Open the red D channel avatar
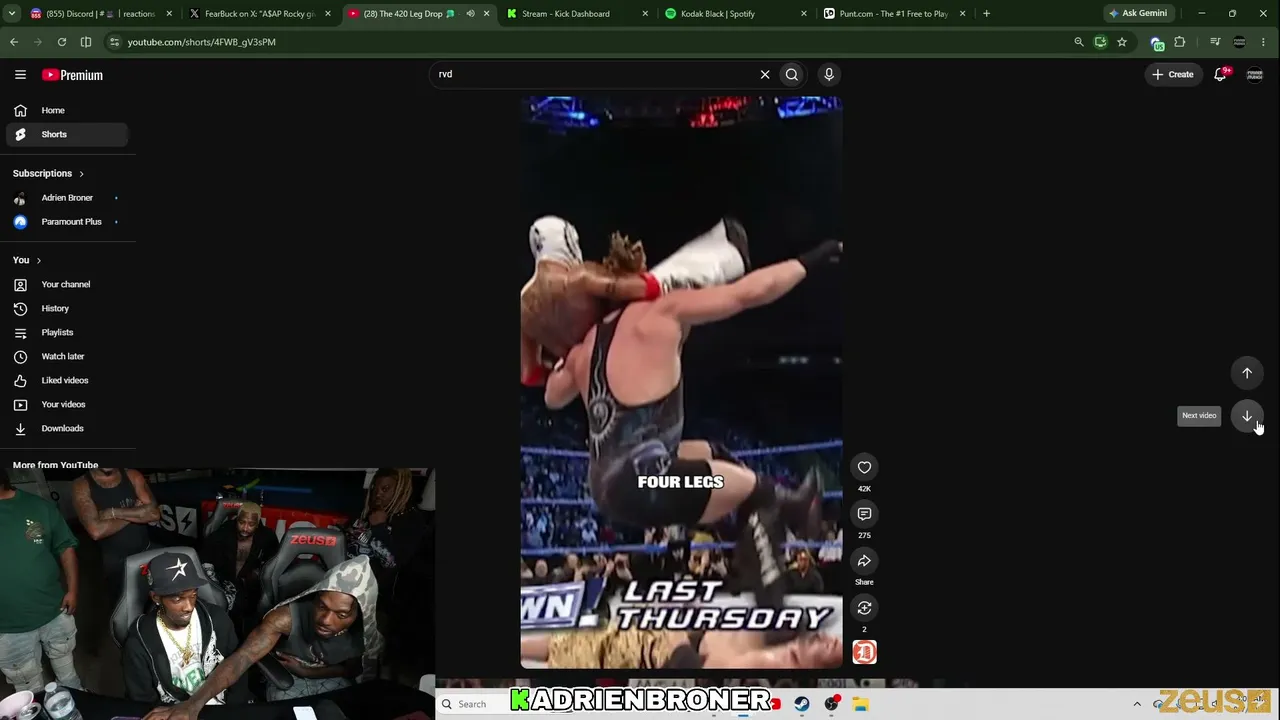The width and height of the screenshot is (1280, 720). tap(864, 652)
